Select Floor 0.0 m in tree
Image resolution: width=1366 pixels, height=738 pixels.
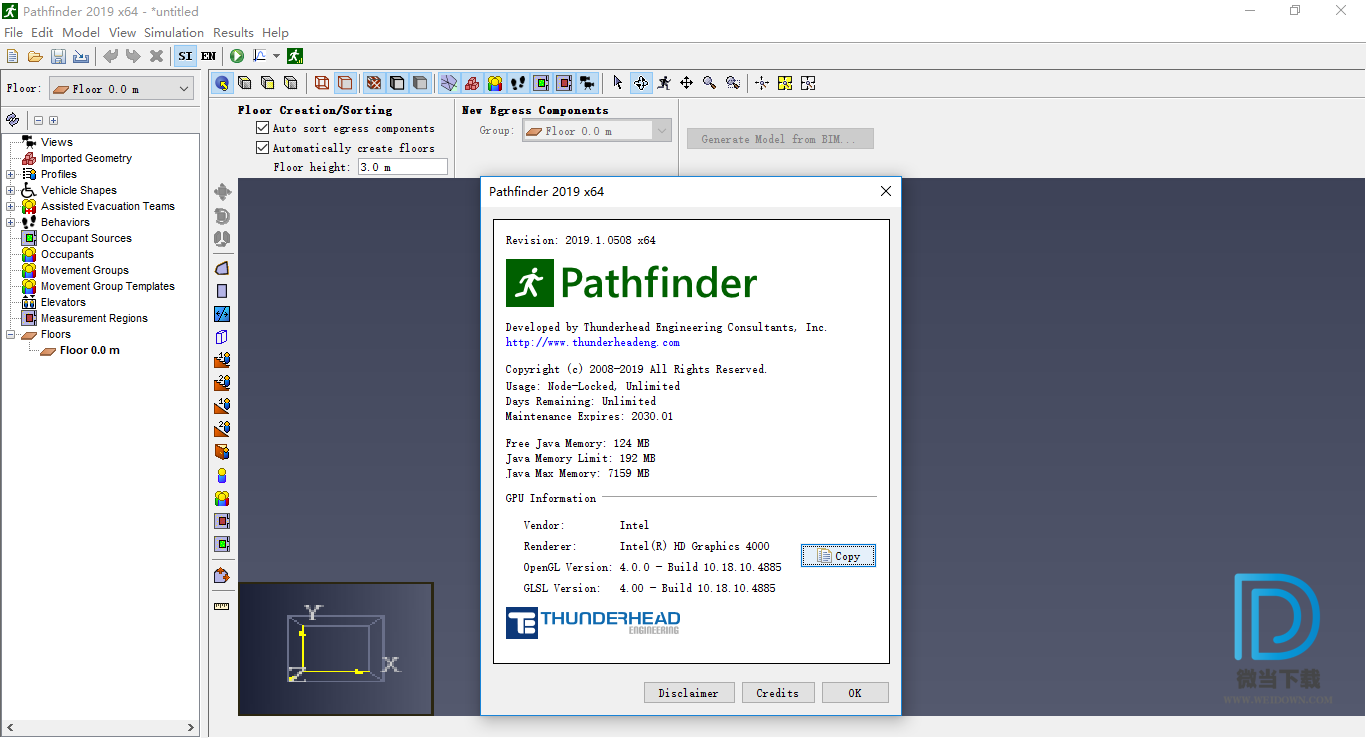click(x=89, y=350)
